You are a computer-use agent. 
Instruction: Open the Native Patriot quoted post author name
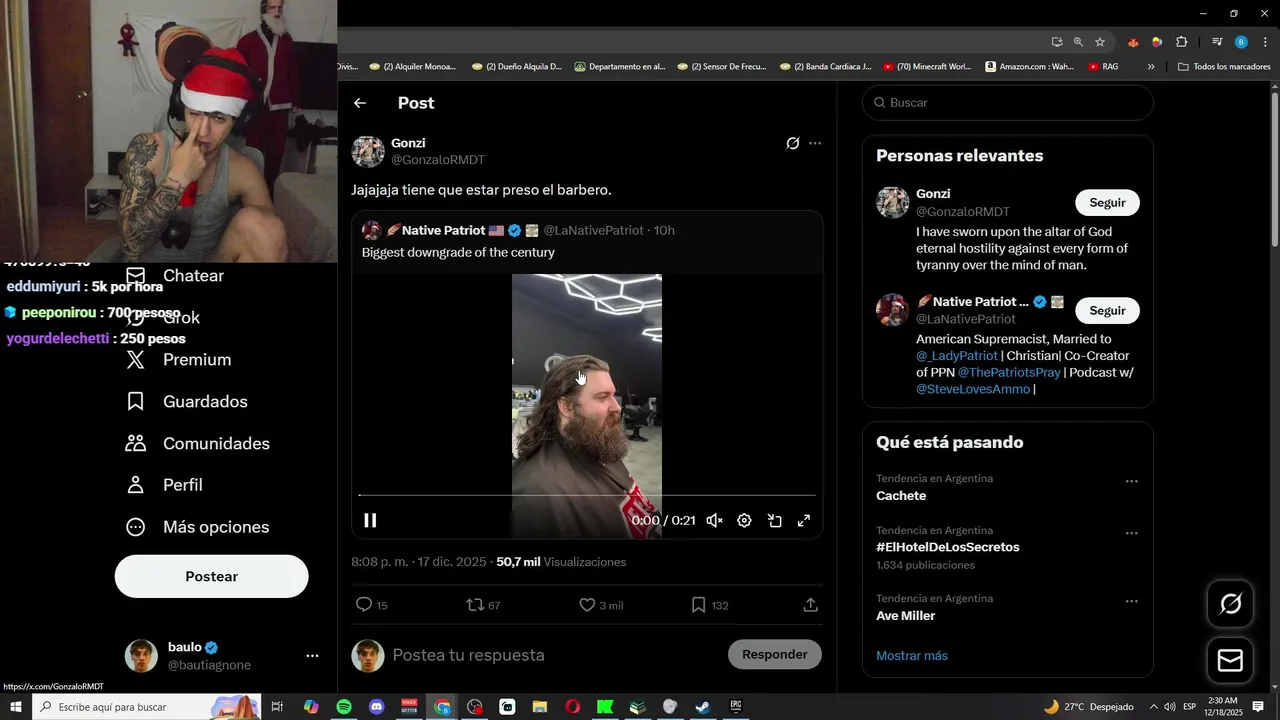pos(444,230)
